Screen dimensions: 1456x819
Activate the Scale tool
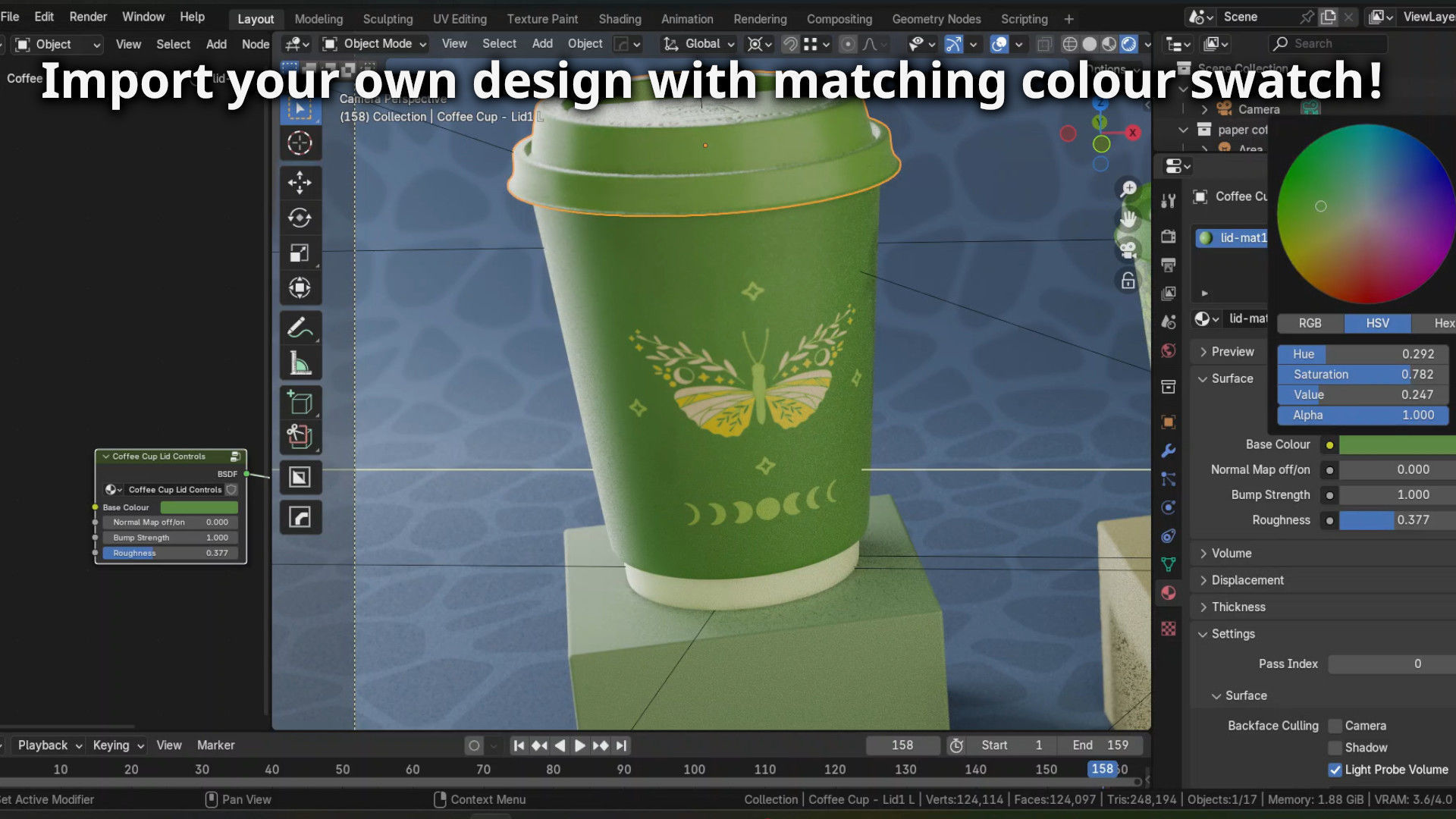coord(300,253)
